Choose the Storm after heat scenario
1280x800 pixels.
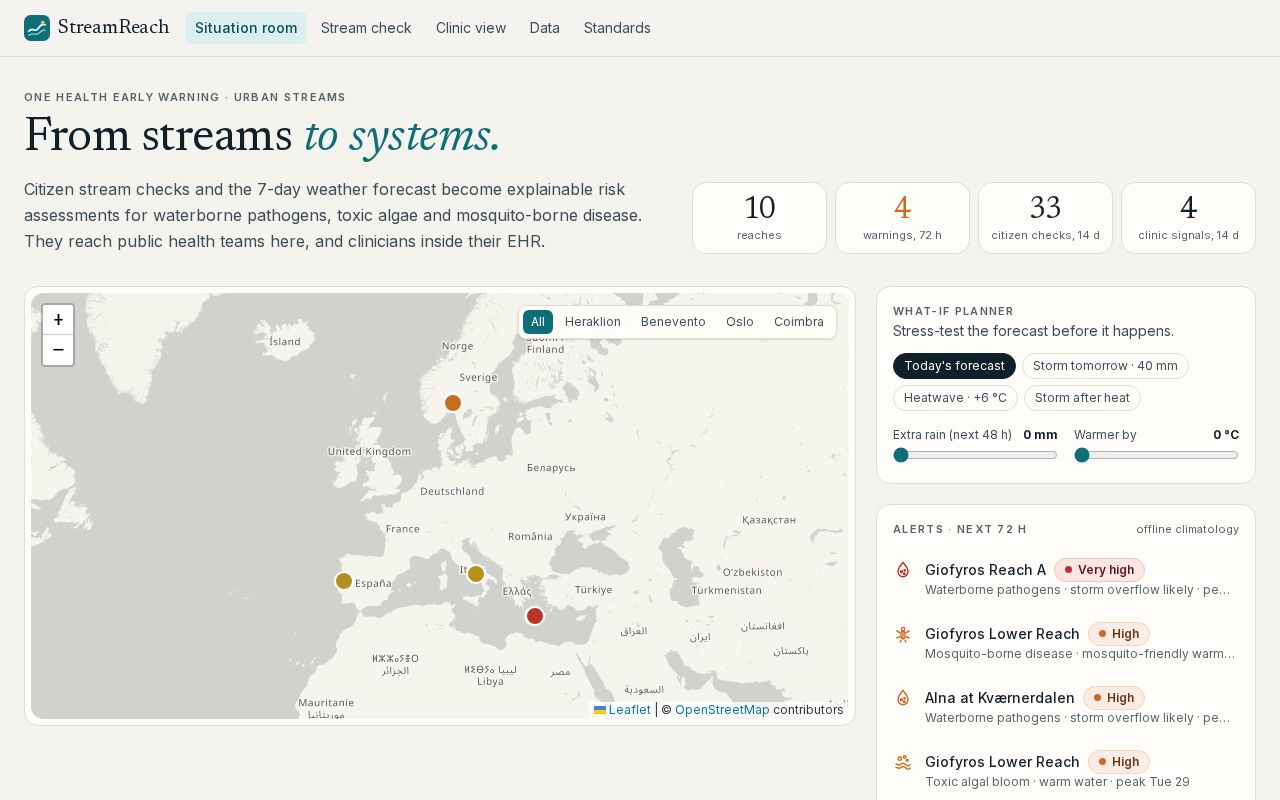point(1082,398)
